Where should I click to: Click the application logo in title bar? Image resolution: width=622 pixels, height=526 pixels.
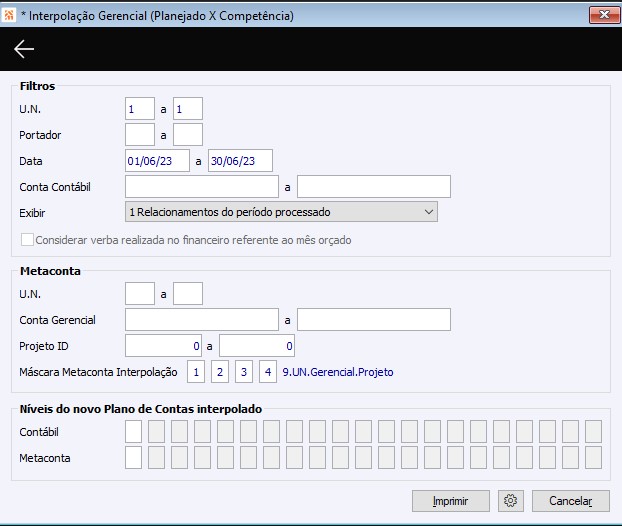[8, 15]
